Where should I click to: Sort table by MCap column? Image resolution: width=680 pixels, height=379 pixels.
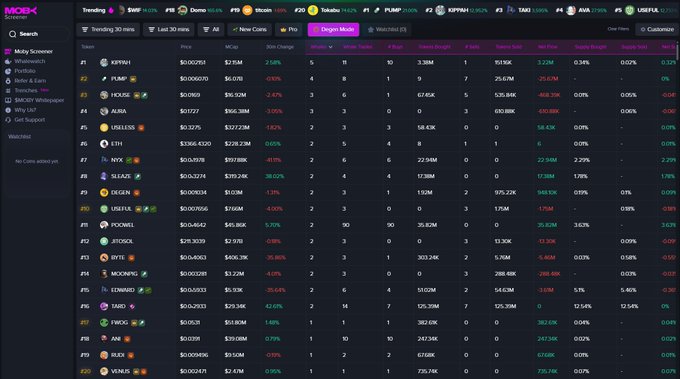point(231,47)
